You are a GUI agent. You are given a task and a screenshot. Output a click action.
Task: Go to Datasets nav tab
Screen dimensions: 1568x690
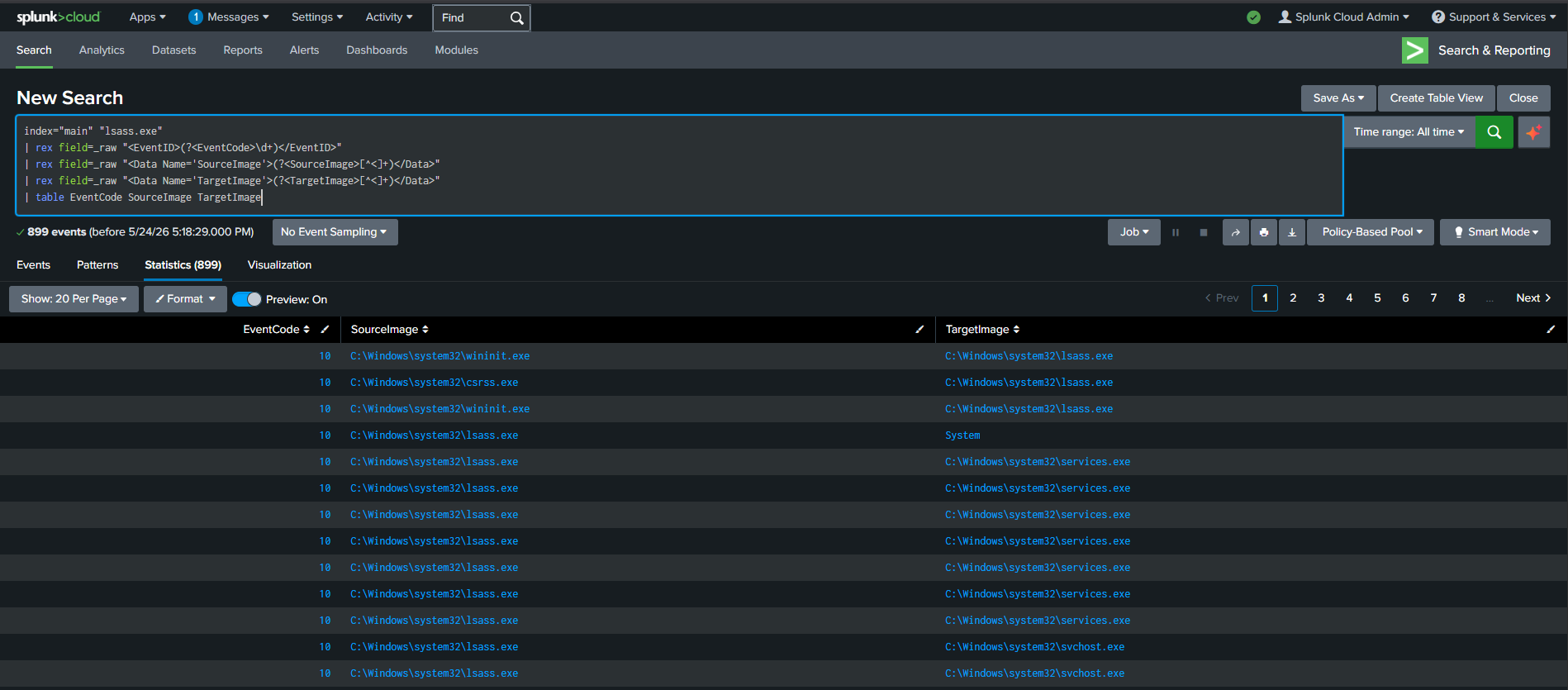click(x=174, y=50)
